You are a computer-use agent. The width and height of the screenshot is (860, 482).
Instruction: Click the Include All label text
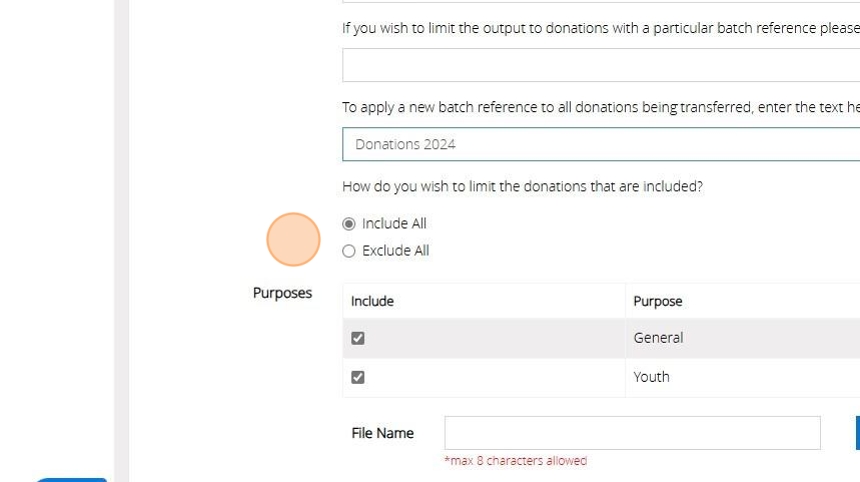[x=394, y=224]
